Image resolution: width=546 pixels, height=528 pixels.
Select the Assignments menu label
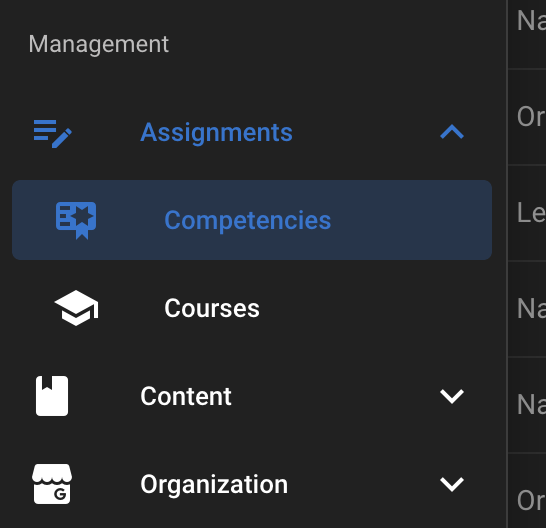(216, 133)
